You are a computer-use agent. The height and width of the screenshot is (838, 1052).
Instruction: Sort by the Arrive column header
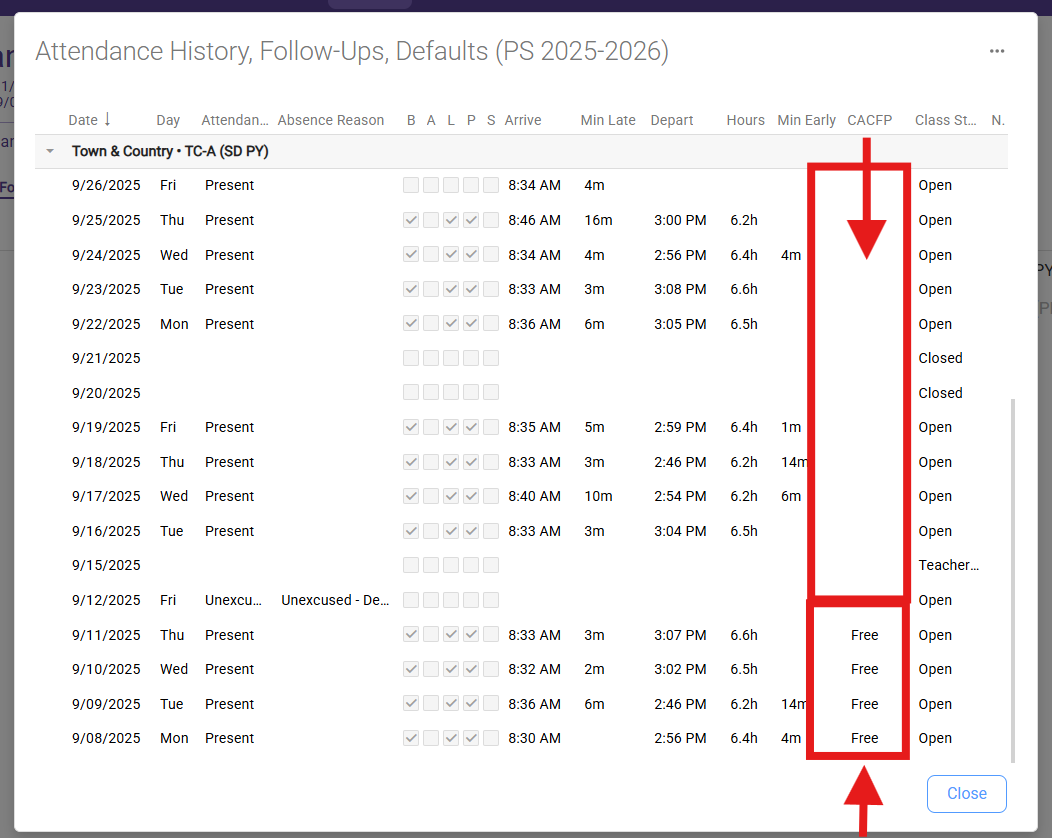(x=522, y=120)
